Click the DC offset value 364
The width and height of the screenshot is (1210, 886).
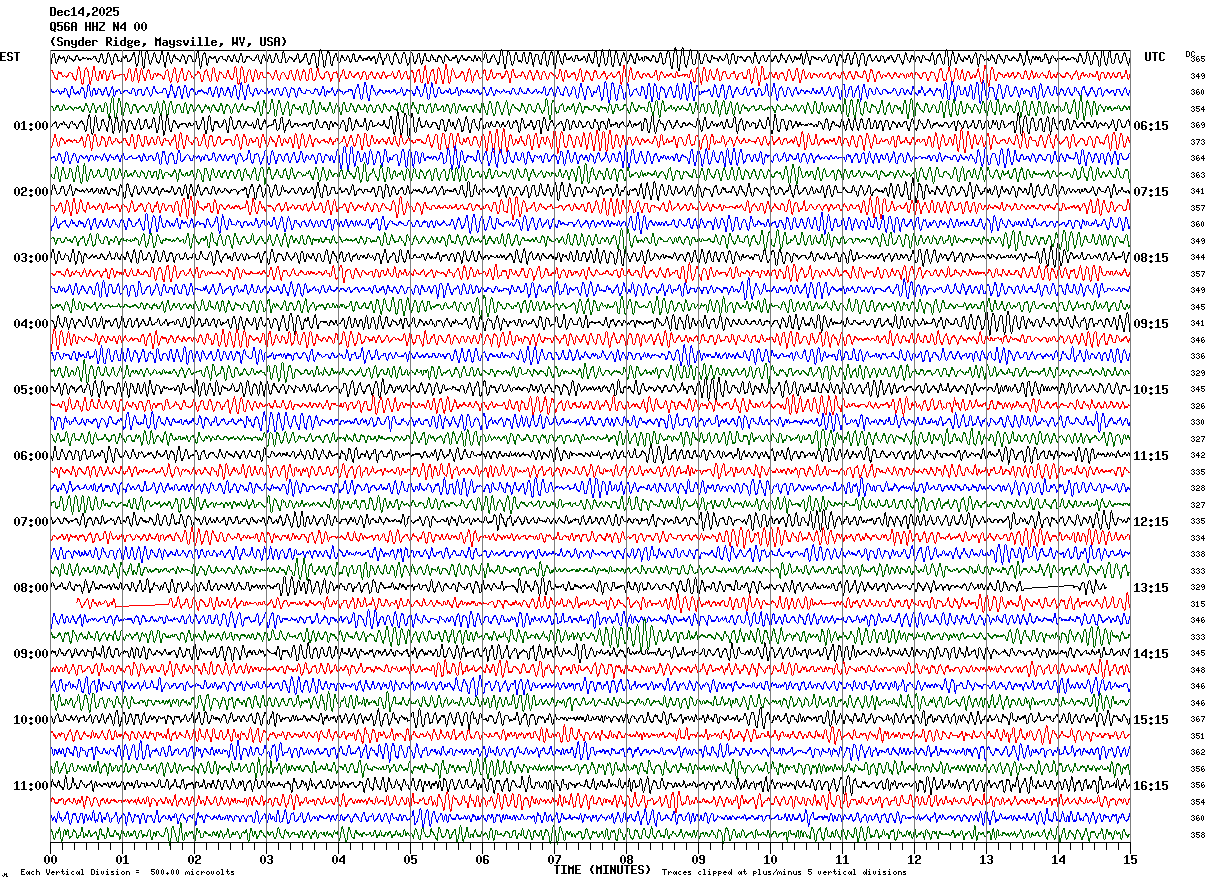1197,158
